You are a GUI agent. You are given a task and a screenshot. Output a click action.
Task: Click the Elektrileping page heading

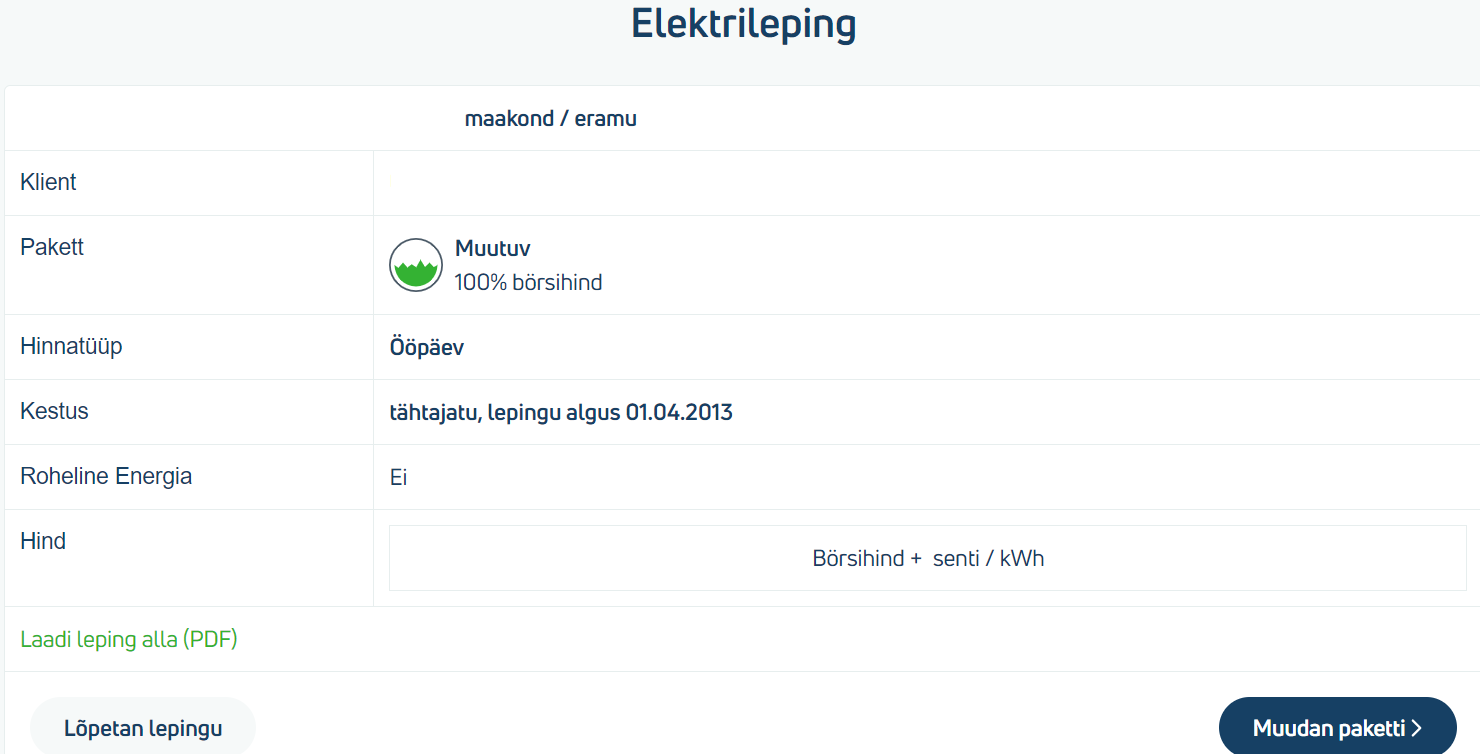[743, 25]
